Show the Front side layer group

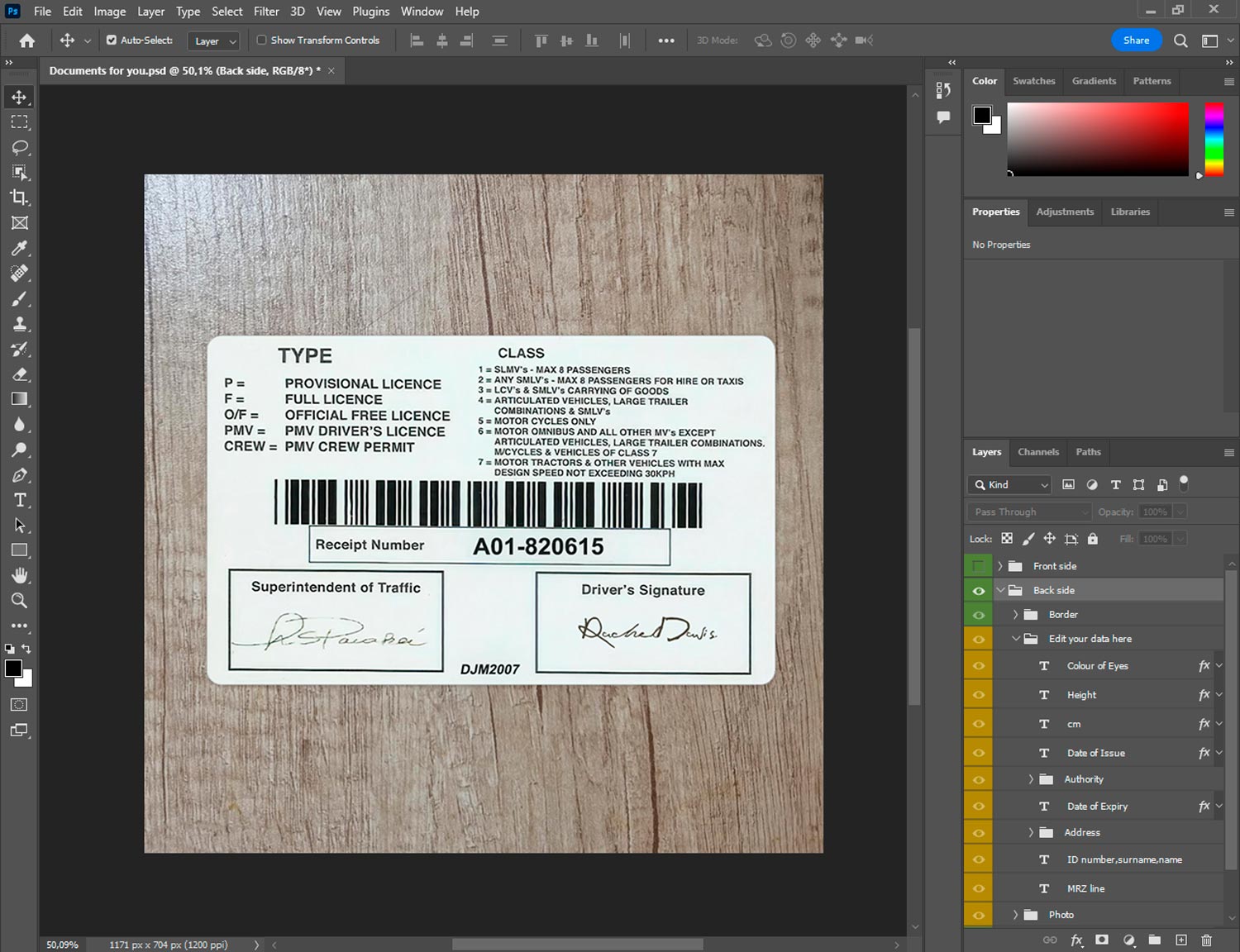coord(978,566)
